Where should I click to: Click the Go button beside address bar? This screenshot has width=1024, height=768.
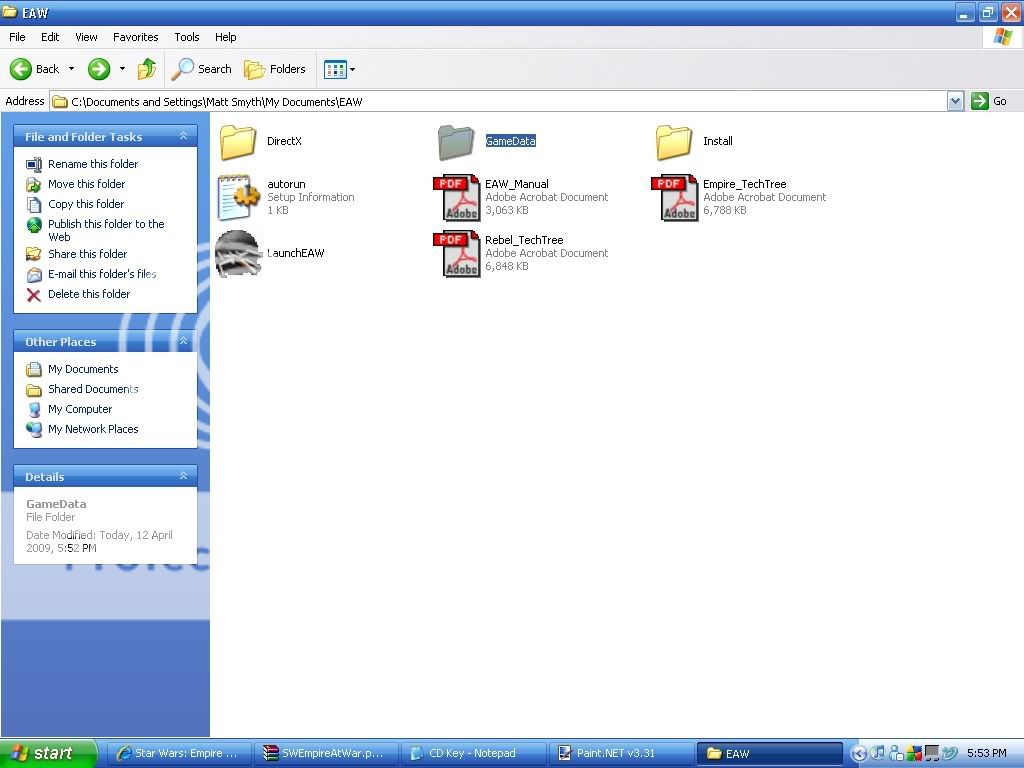pyautogui.click(x=989, y=101)
